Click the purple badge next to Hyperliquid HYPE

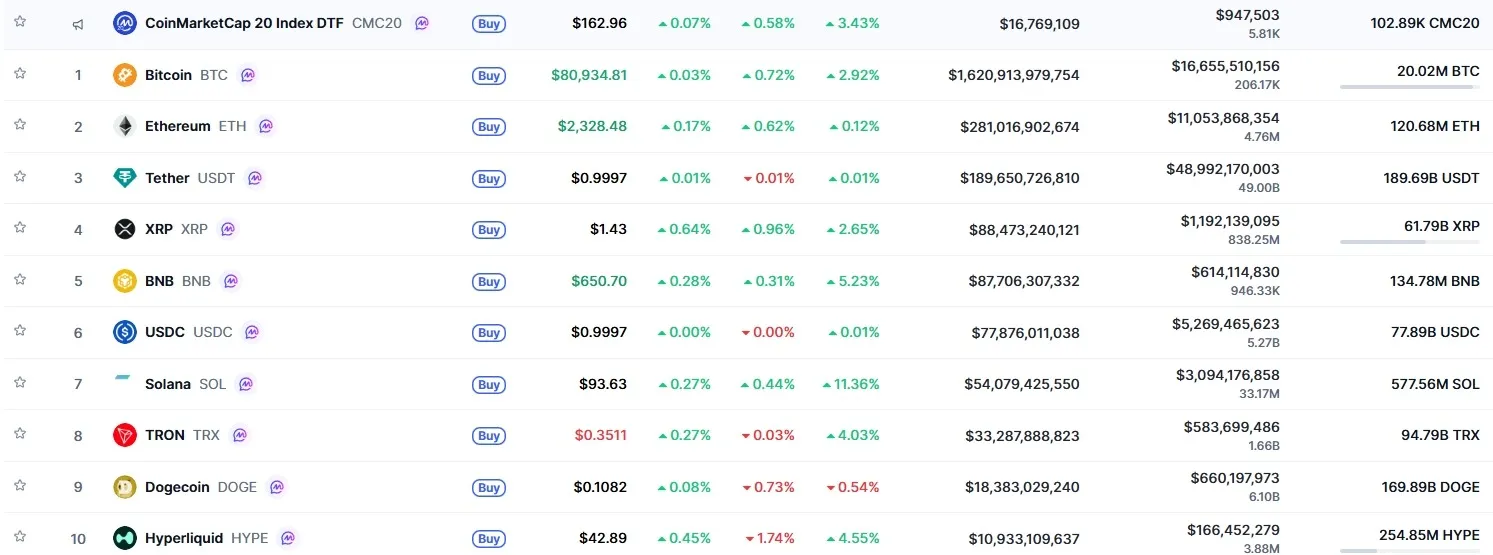point(288,538)
